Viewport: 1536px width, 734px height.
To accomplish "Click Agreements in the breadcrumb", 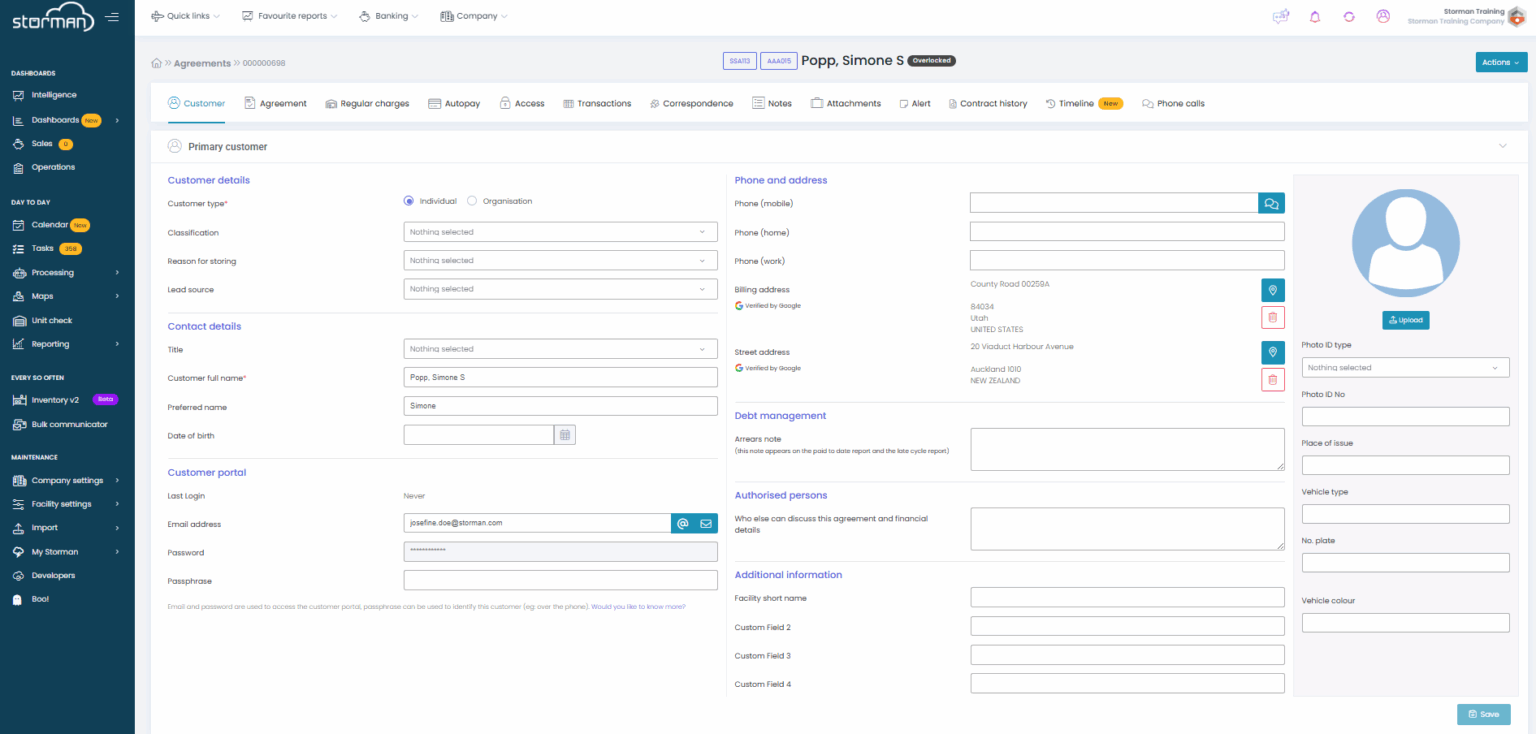I will [x=202, y=63].
